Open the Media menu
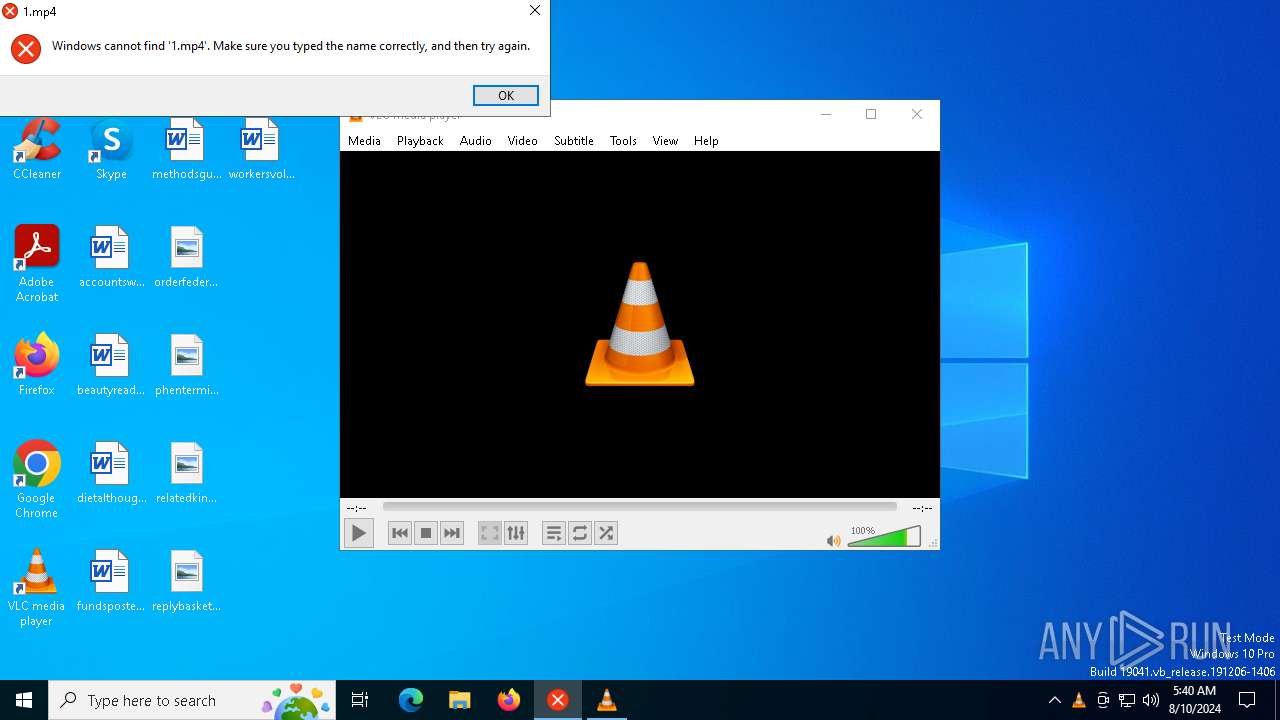1280x720 pixels. (x=364, y=141)
